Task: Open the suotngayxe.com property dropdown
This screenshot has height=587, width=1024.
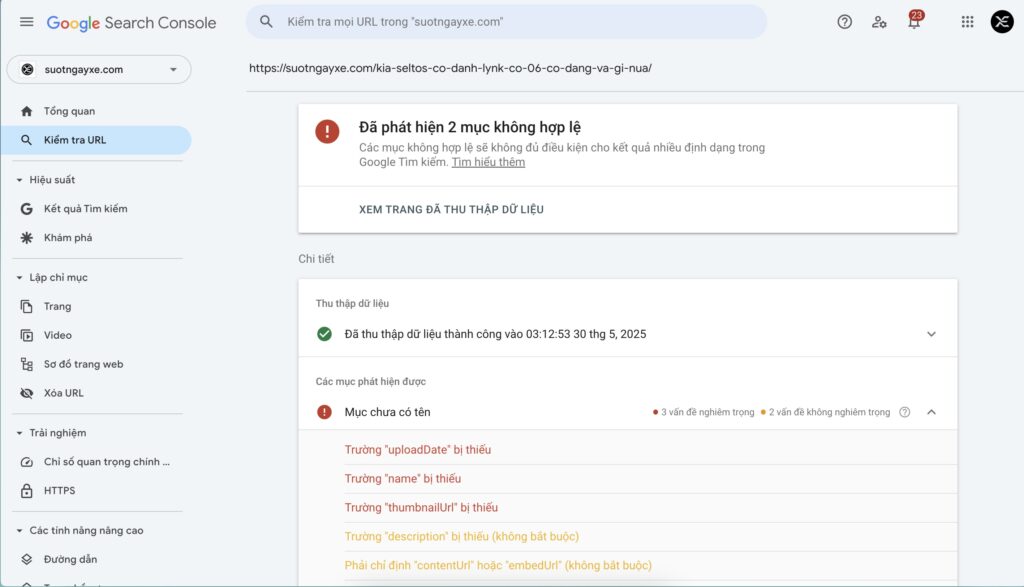Action: 99,69
